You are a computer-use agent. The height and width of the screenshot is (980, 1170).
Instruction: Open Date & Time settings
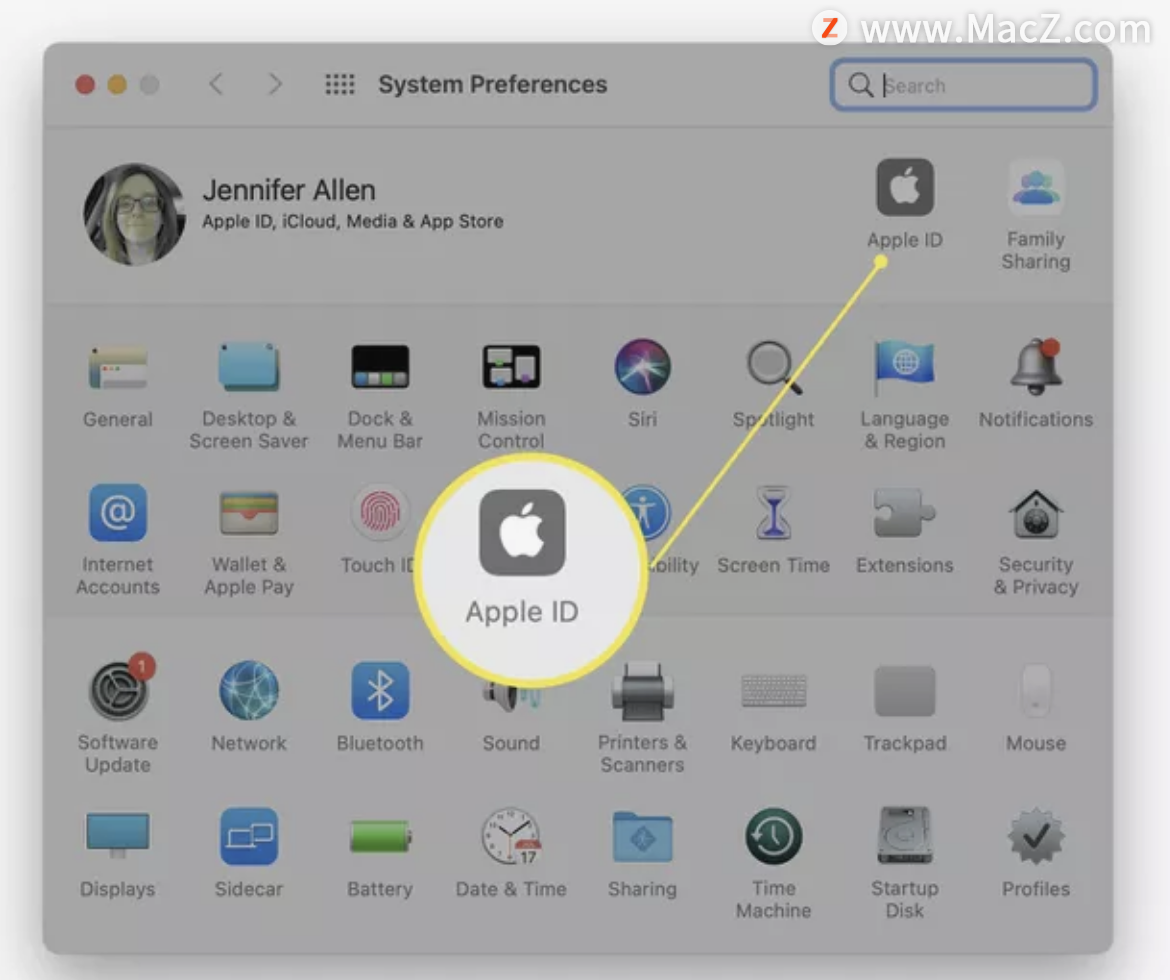point(511,836)
